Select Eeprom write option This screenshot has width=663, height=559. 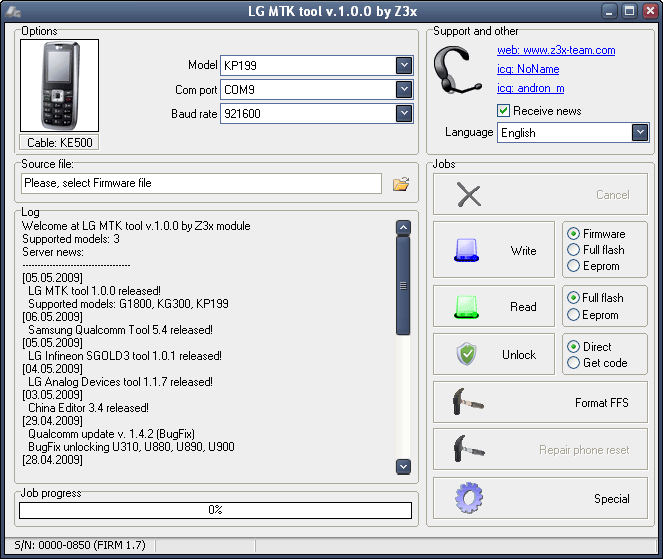pos(573,266)
